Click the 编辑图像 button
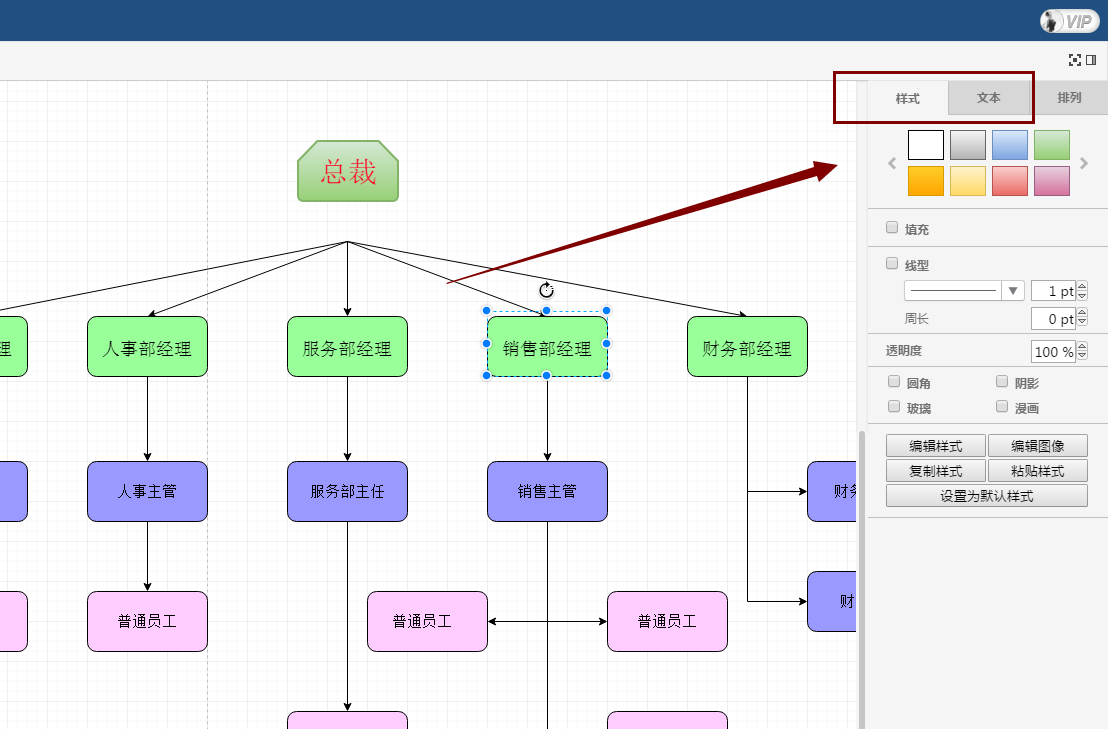This screenshot has height=729, width=1108. 1037,446
